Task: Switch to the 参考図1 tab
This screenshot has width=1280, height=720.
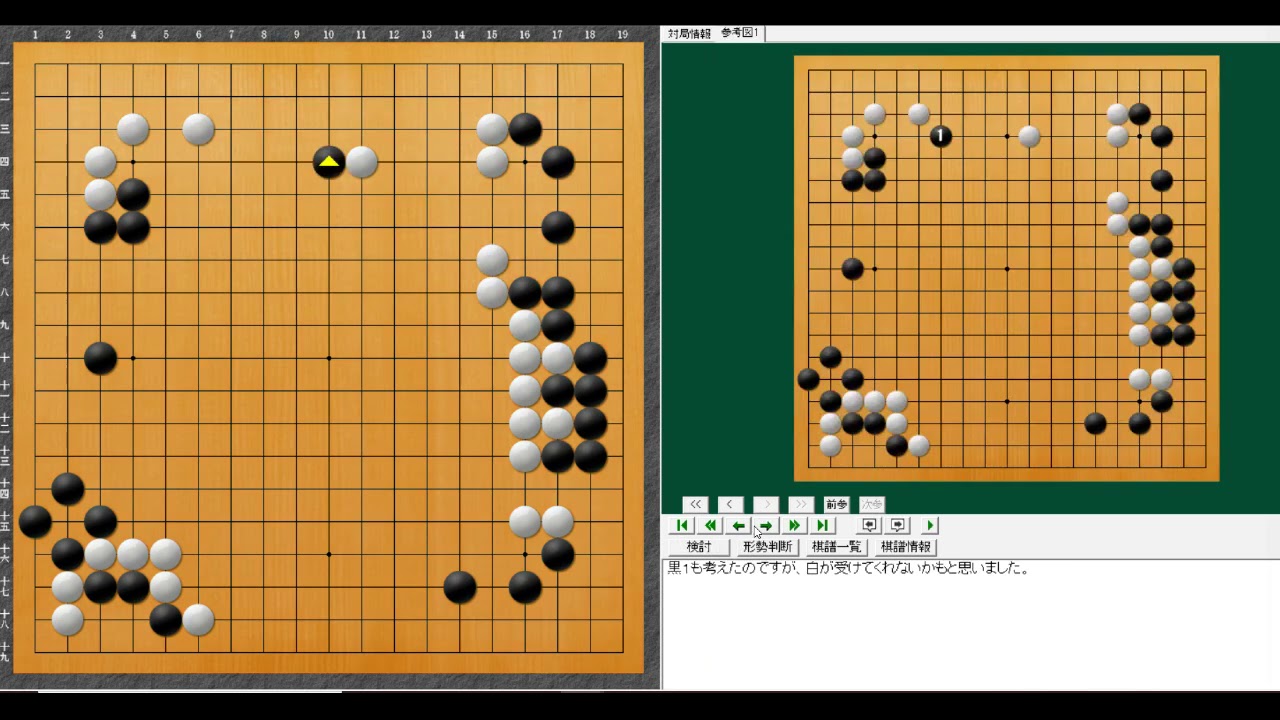Action: (x=740, y=33)
